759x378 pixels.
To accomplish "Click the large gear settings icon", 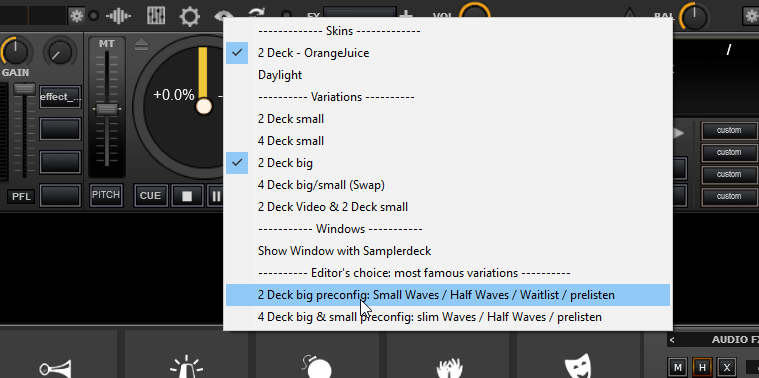I will (190, 16).
